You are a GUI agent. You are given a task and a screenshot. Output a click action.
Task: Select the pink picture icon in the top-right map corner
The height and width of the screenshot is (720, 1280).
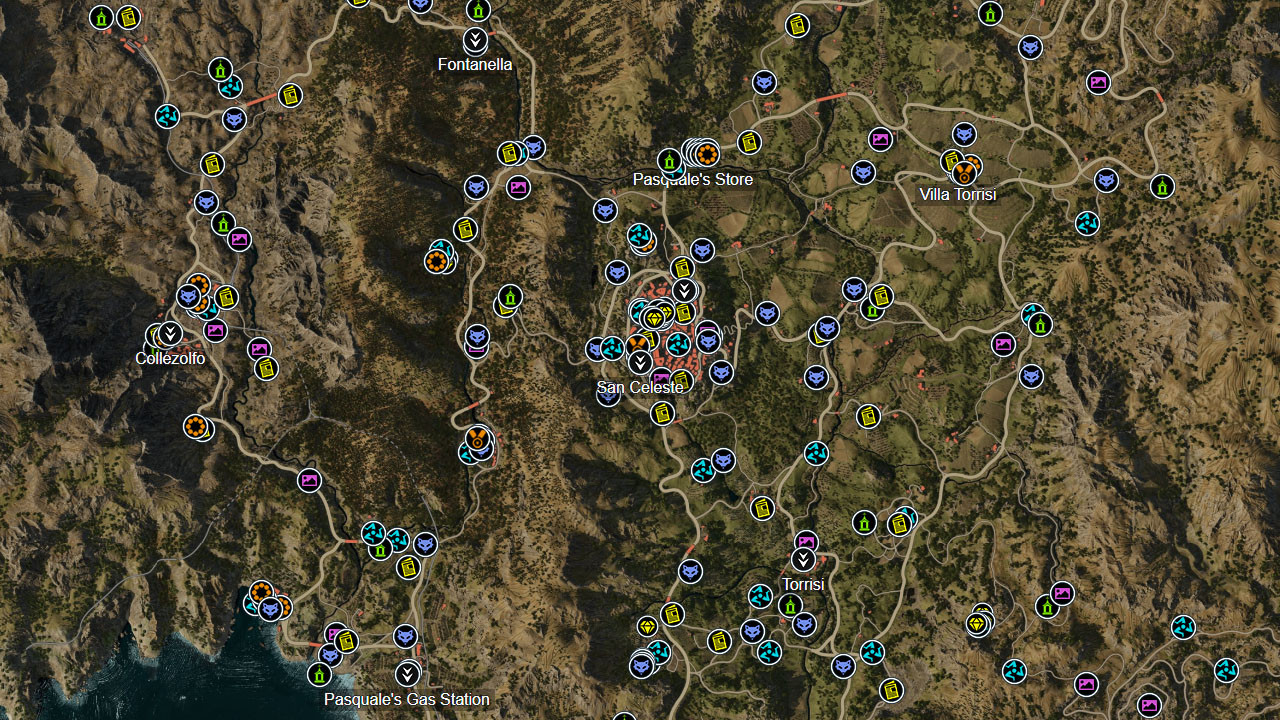1098,82
